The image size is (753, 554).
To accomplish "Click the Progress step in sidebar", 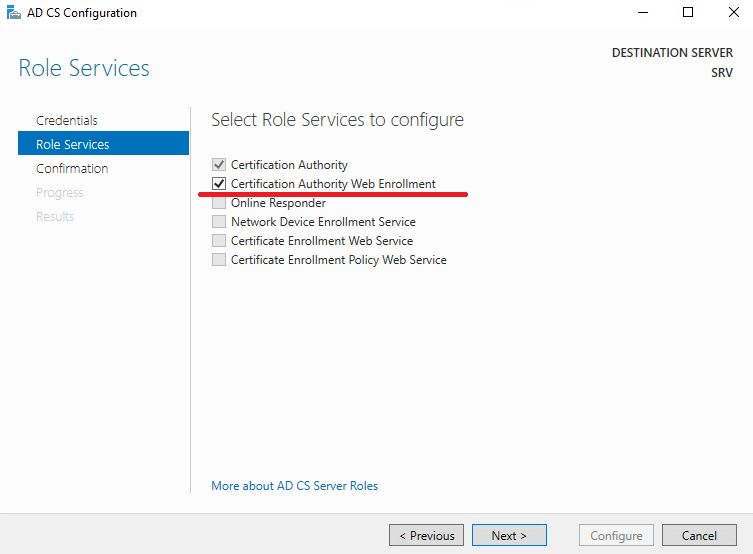I will click(60, 193).
